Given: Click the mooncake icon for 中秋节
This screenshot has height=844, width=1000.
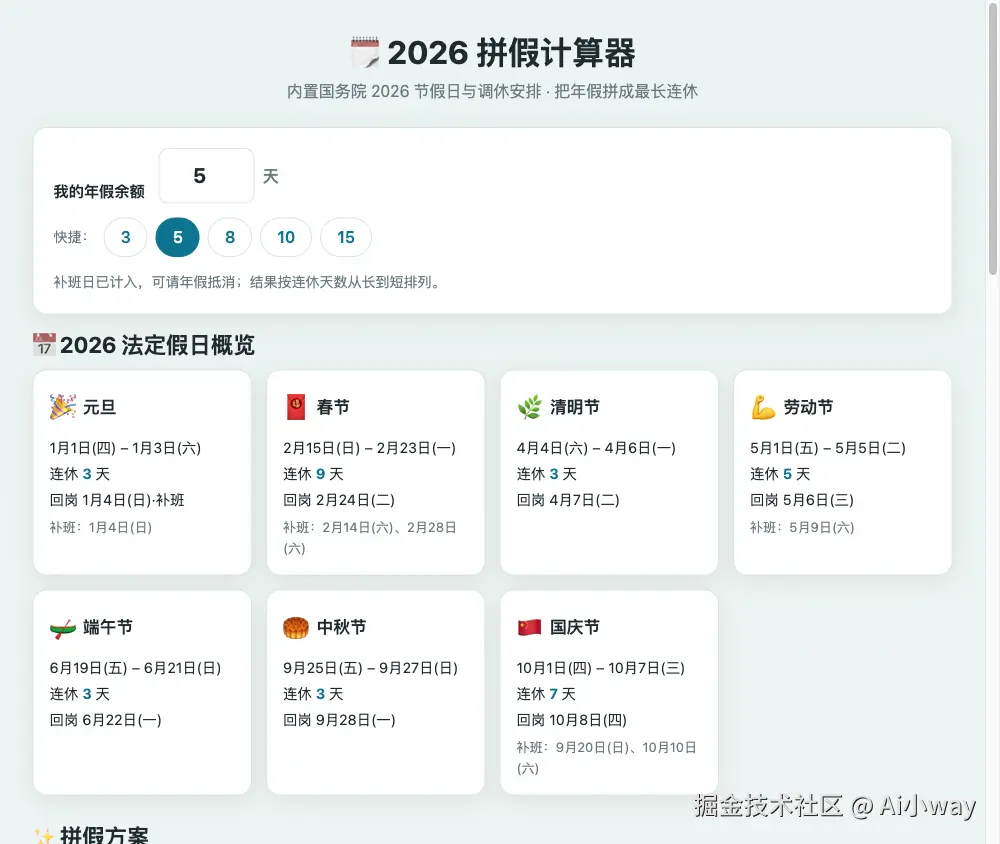Looking at the screenshot, I should (296, 628).
